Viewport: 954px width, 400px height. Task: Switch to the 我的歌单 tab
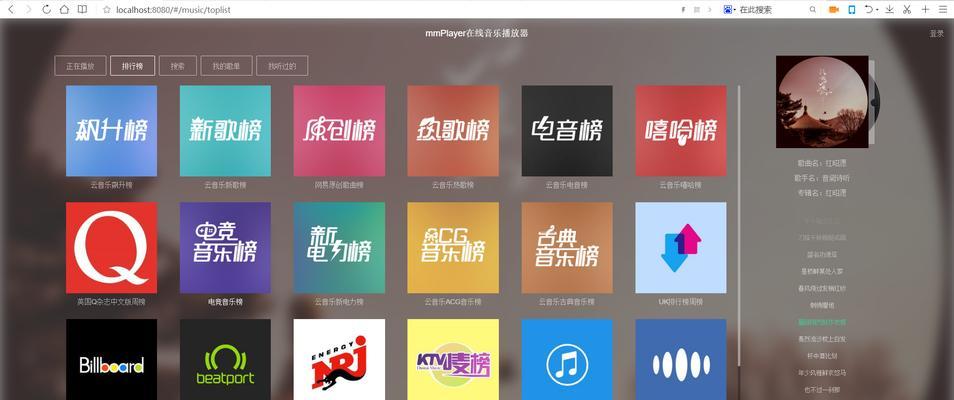click(226, 66)
